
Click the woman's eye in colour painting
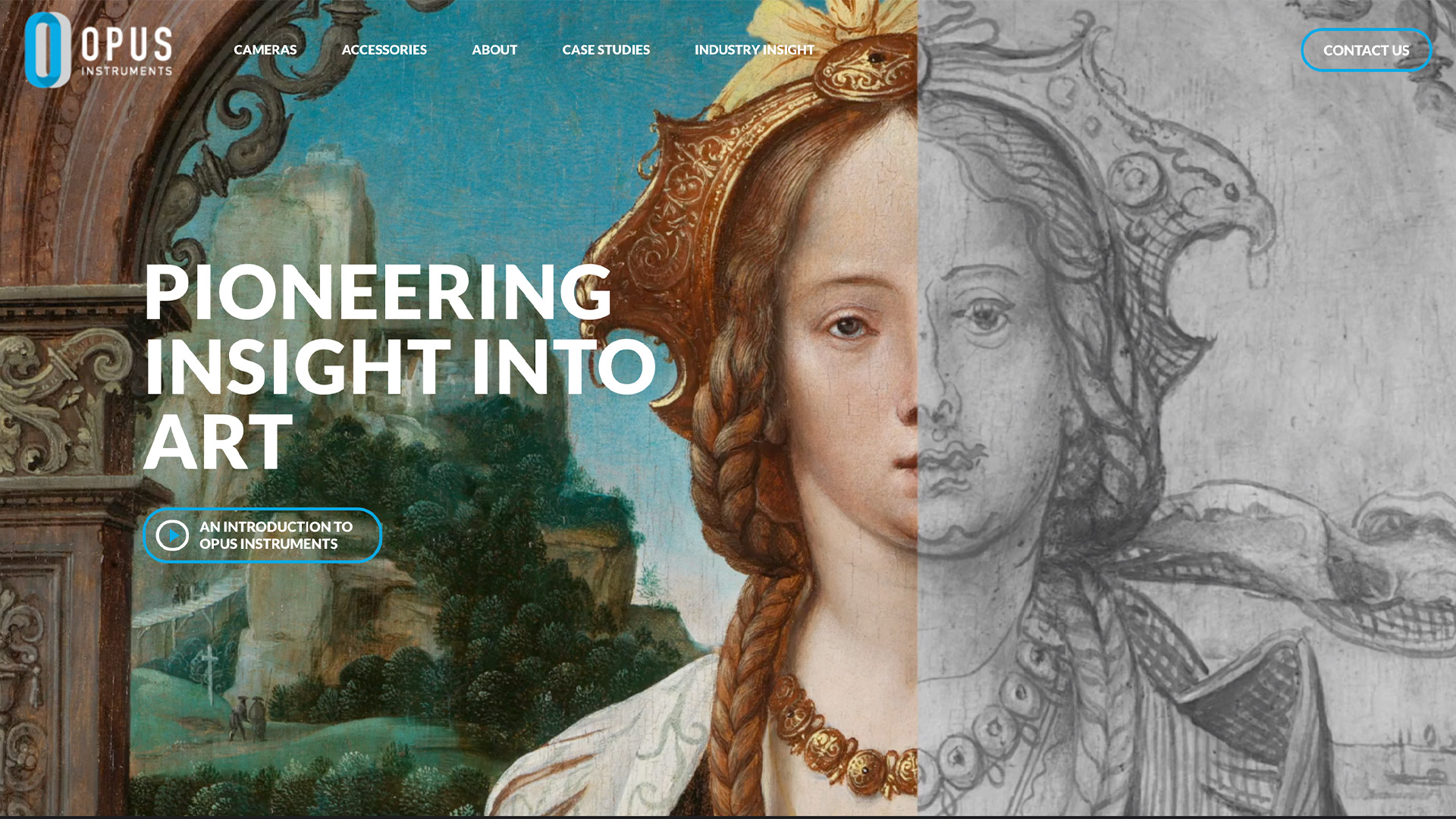[849, 326]
